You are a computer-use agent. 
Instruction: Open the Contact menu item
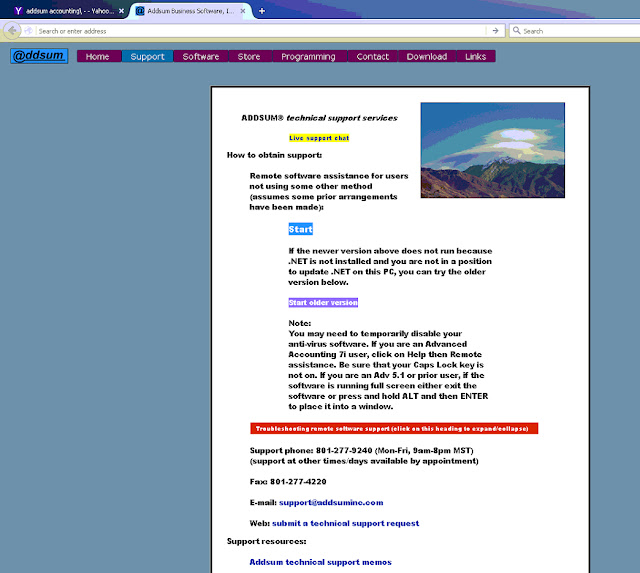click(x=373, y=56)
